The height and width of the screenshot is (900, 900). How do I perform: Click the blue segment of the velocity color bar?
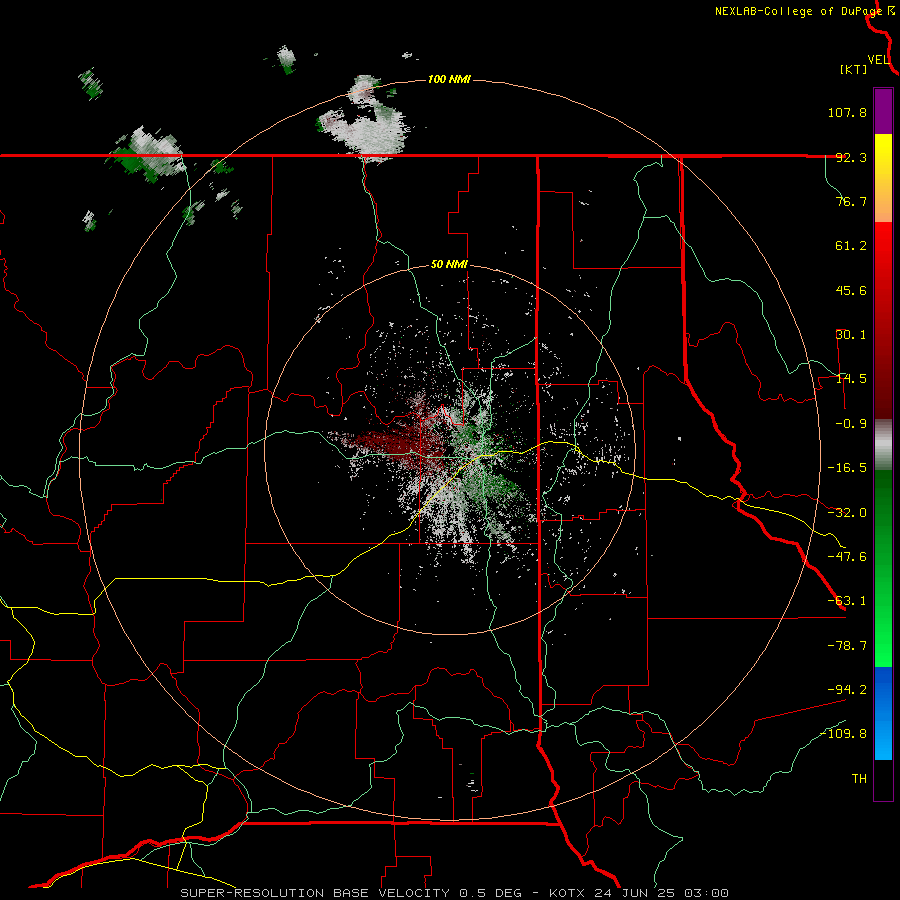[x=883, y=713]
